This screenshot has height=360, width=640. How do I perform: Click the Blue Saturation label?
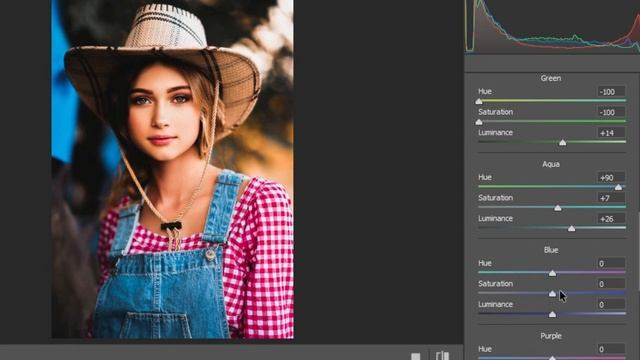[496, 284]
